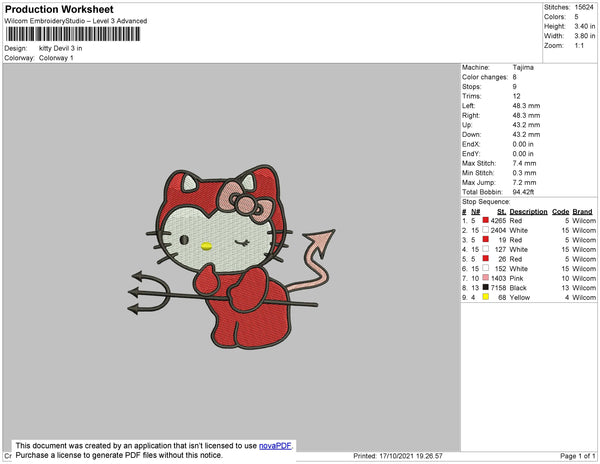Image resolution: width=600 pixels, height=464 pixels.
Task: Click the 'Description' column header
Action: coord(528,212)
